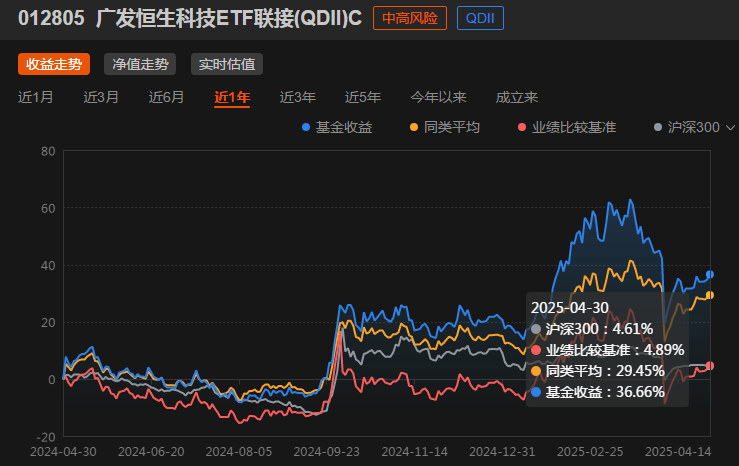Toggle 基金收益 legend series
The image size is (739, 466).
pyautogui.click(x=337, y=127)
